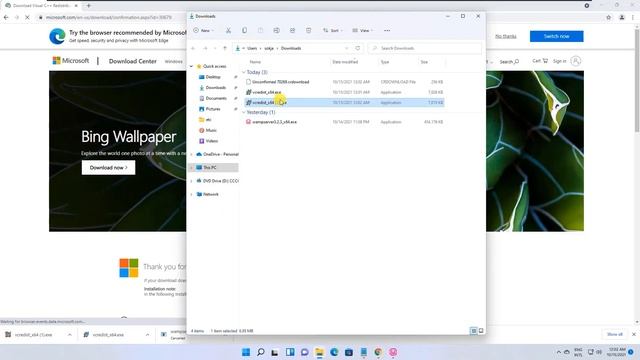Select Music in the navigation pane

211,130
